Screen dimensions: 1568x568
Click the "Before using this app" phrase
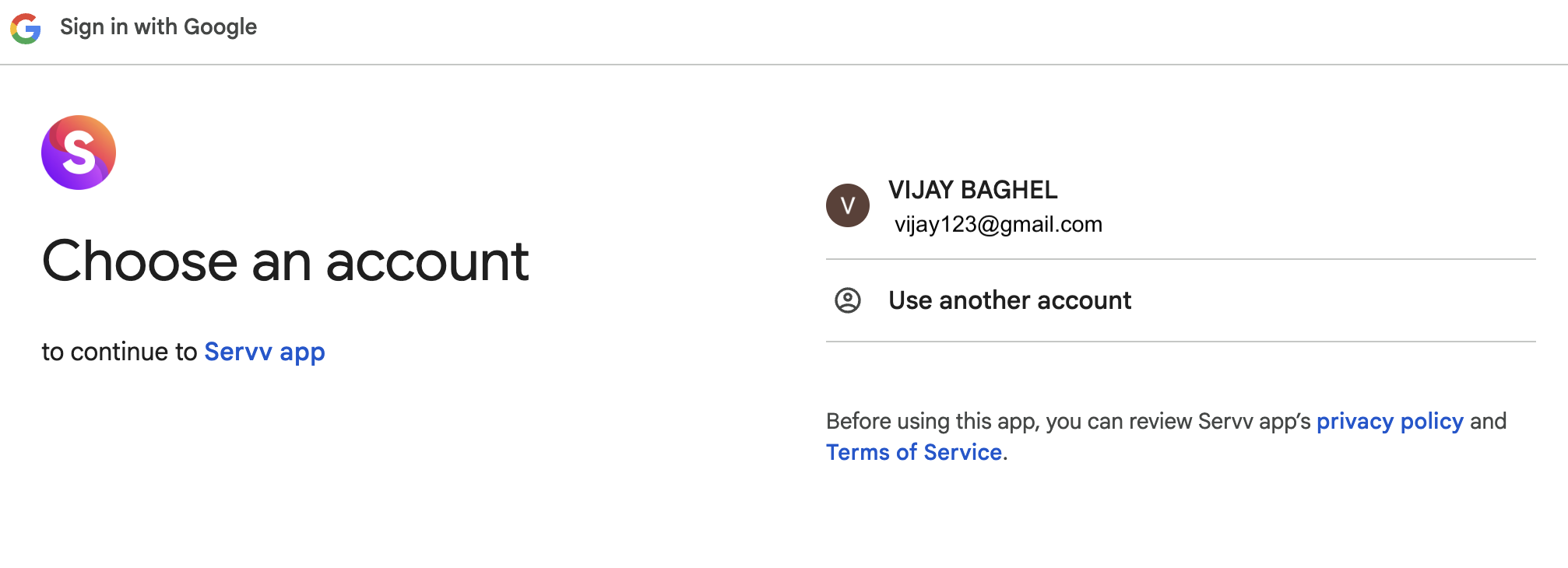click(x=932, y=421)
